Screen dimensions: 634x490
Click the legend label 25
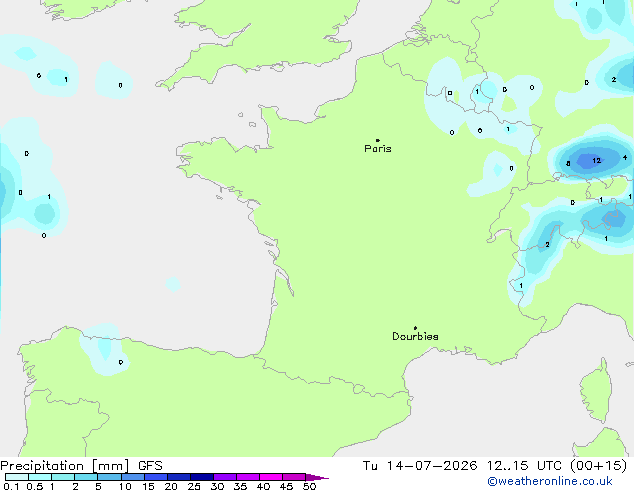coord(194,486)
